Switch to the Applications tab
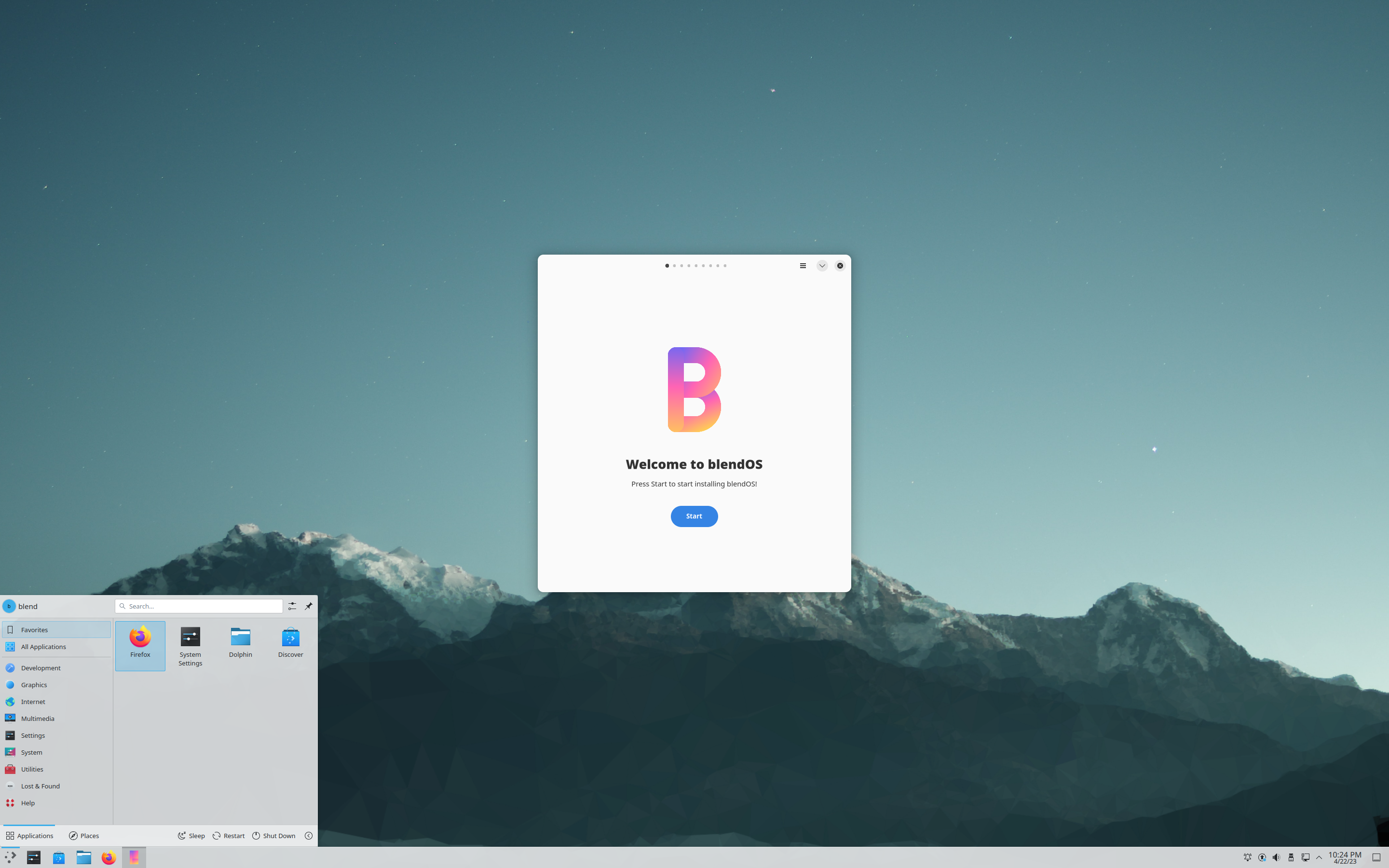The height and width of the screenshot is (868, 1389). 29,835
